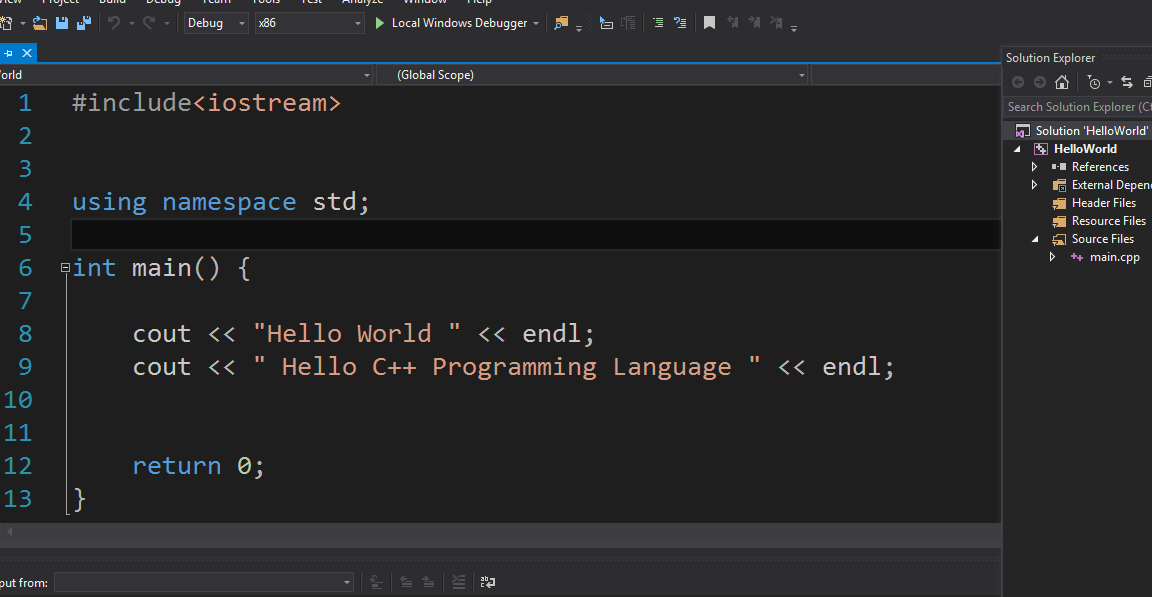Collapse the HelloWorld project node
This screenshot has width=1152, height=597.
coord(1017,148)
